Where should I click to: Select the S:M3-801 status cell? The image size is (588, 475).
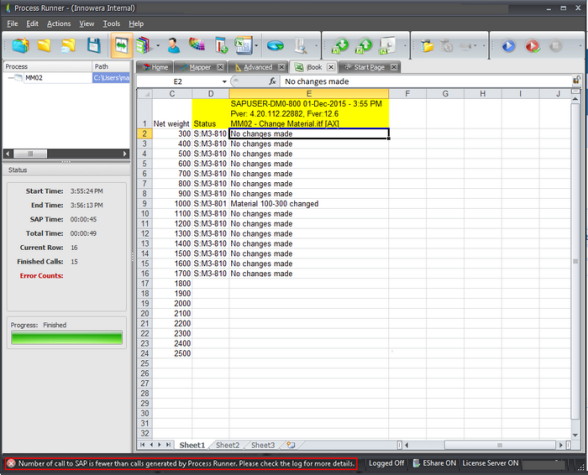pyautogui.click(x=211, y=204)
